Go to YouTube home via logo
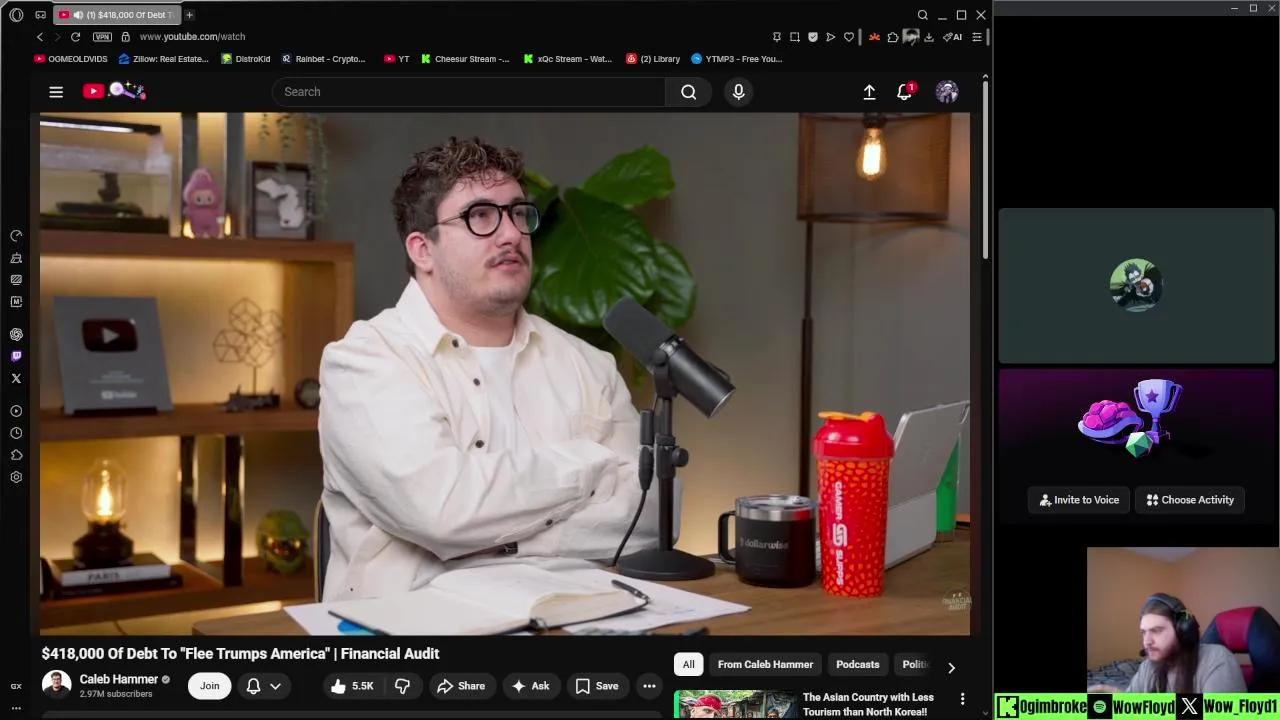Screen dimensions: 1280x720 (114, 91)
